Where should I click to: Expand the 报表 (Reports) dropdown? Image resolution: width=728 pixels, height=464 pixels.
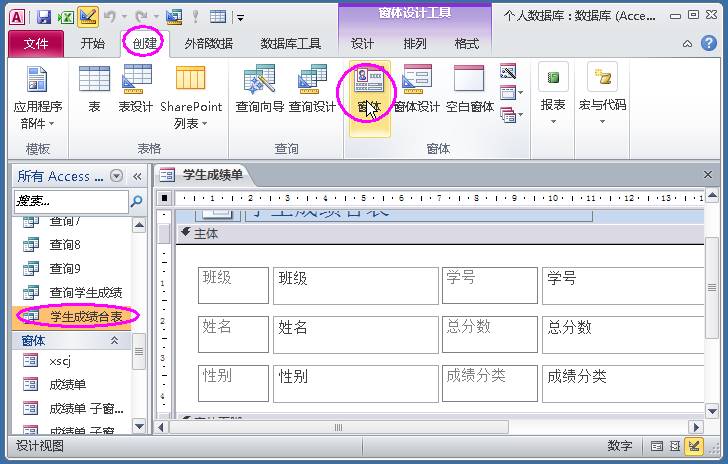click(x=553, y=94)
